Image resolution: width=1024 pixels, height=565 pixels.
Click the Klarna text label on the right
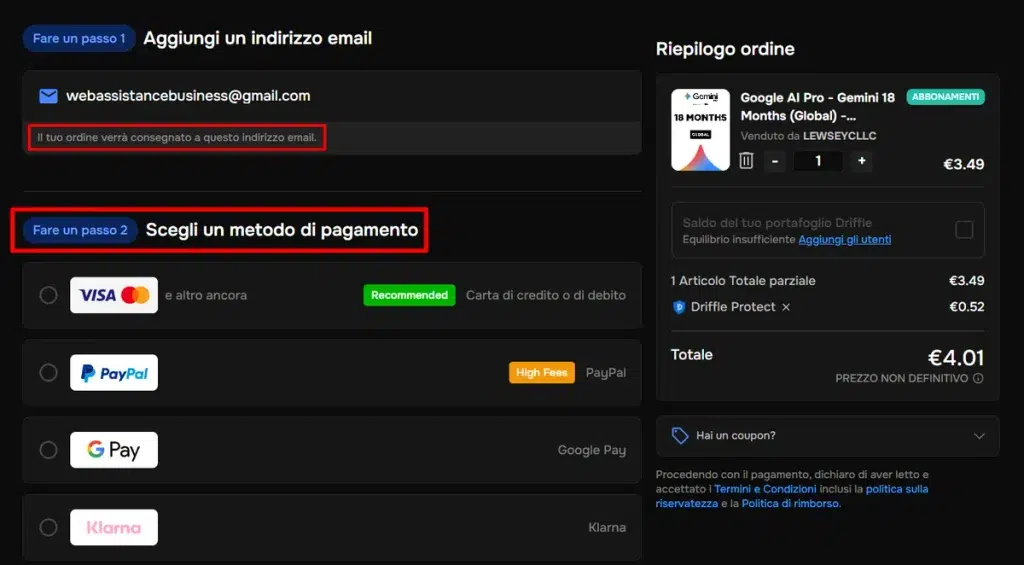click(607, 527)
